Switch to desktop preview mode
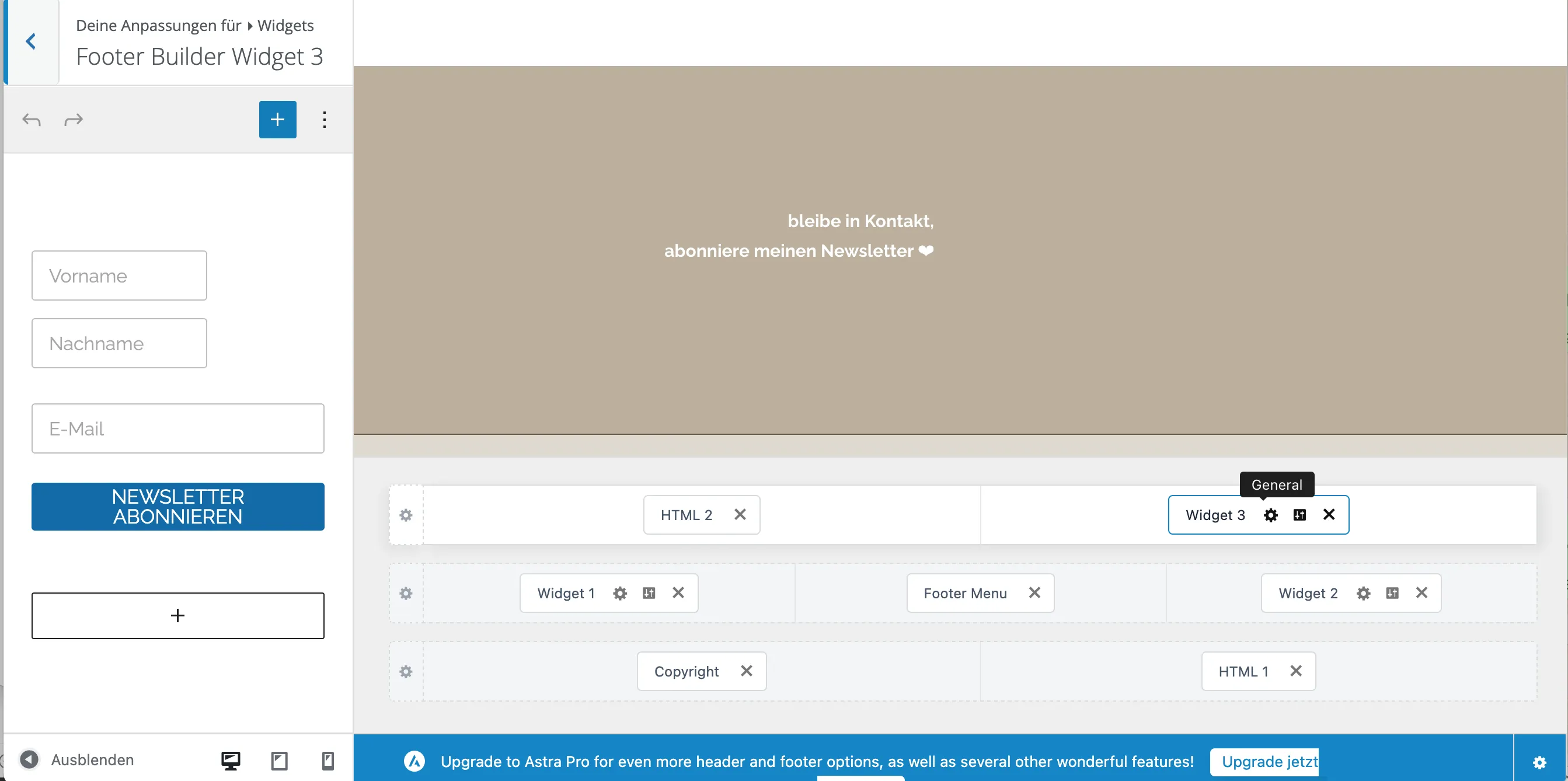Image resolution: width=1568 pixels, height=781 pixels. click(231, 761)
